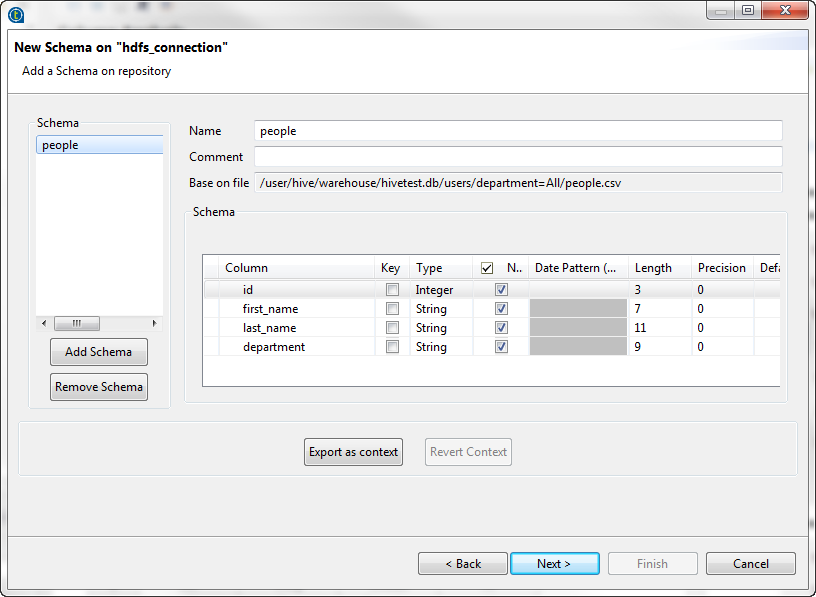
Task: Click the Talend application icon in title bar
Action: 16,14
